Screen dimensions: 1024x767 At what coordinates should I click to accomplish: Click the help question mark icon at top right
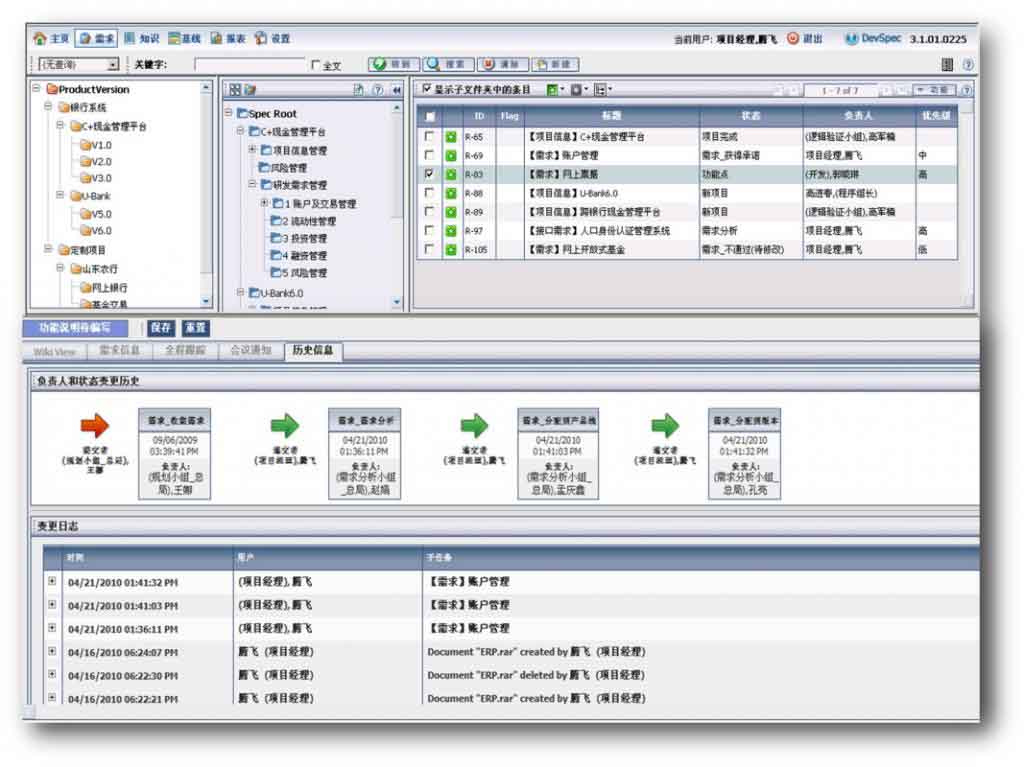point(967,65)
